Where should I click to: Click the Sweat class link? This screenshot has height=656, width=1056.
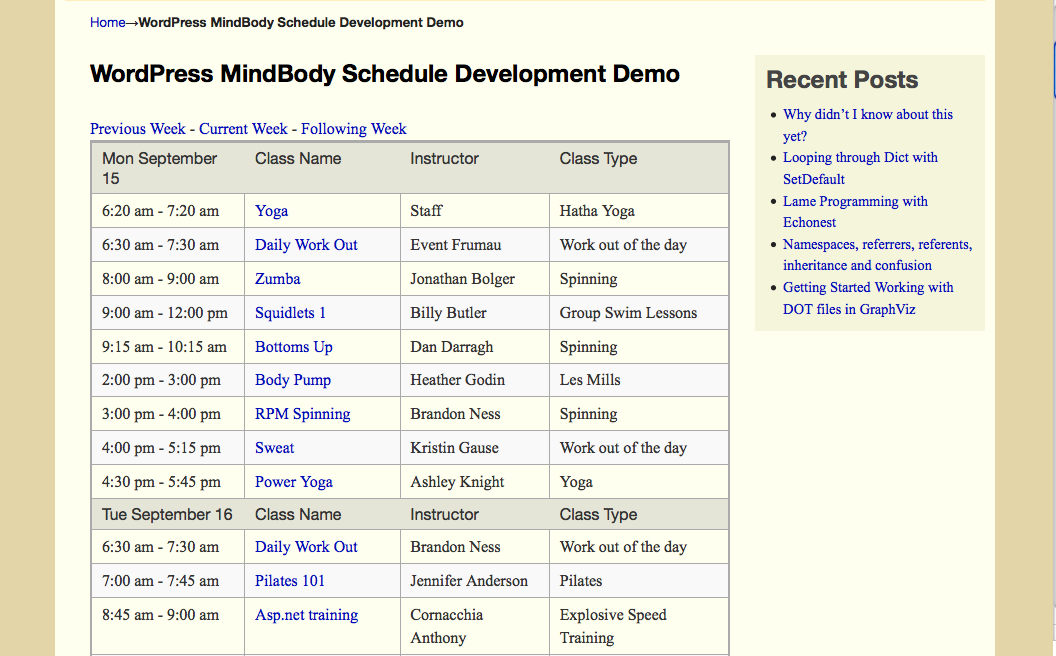pyautogui.click(x=274, y=448)
